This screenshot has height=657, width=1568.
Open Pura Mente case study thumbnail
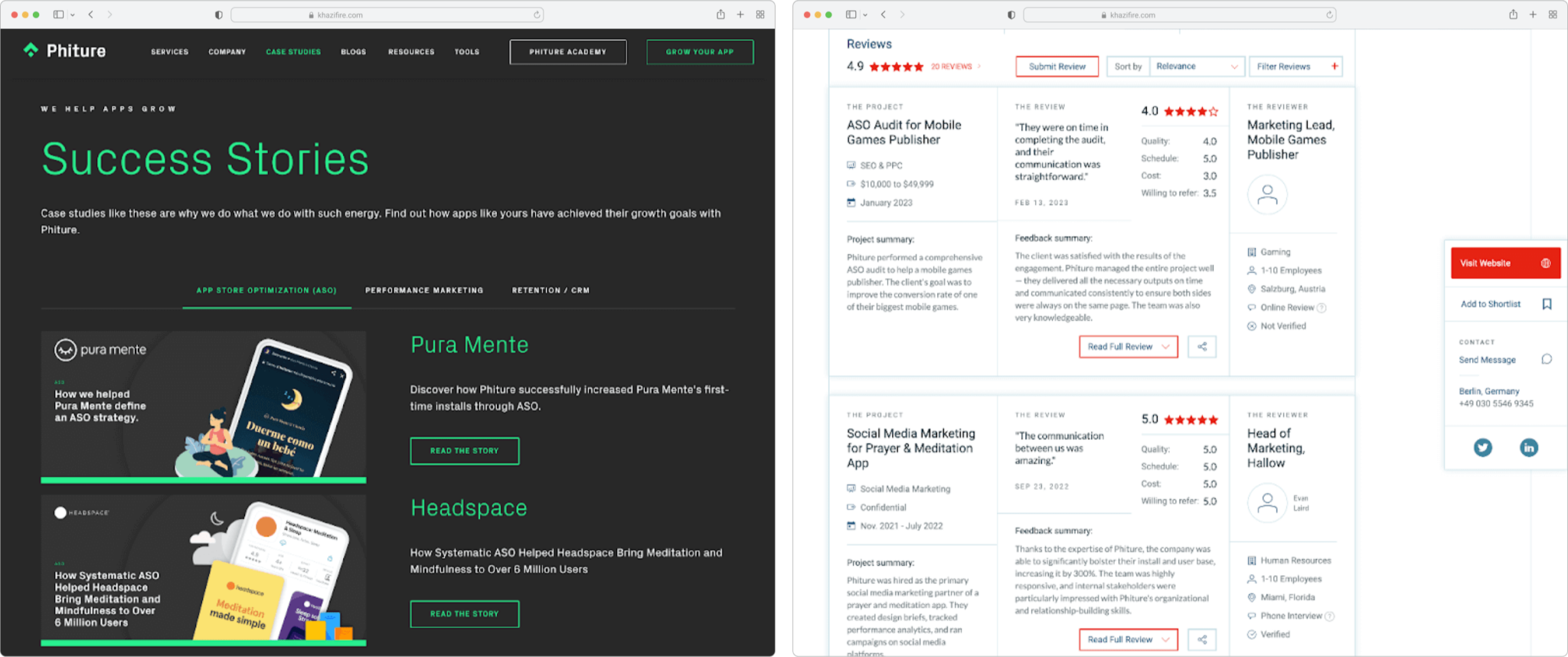point(204,407)
